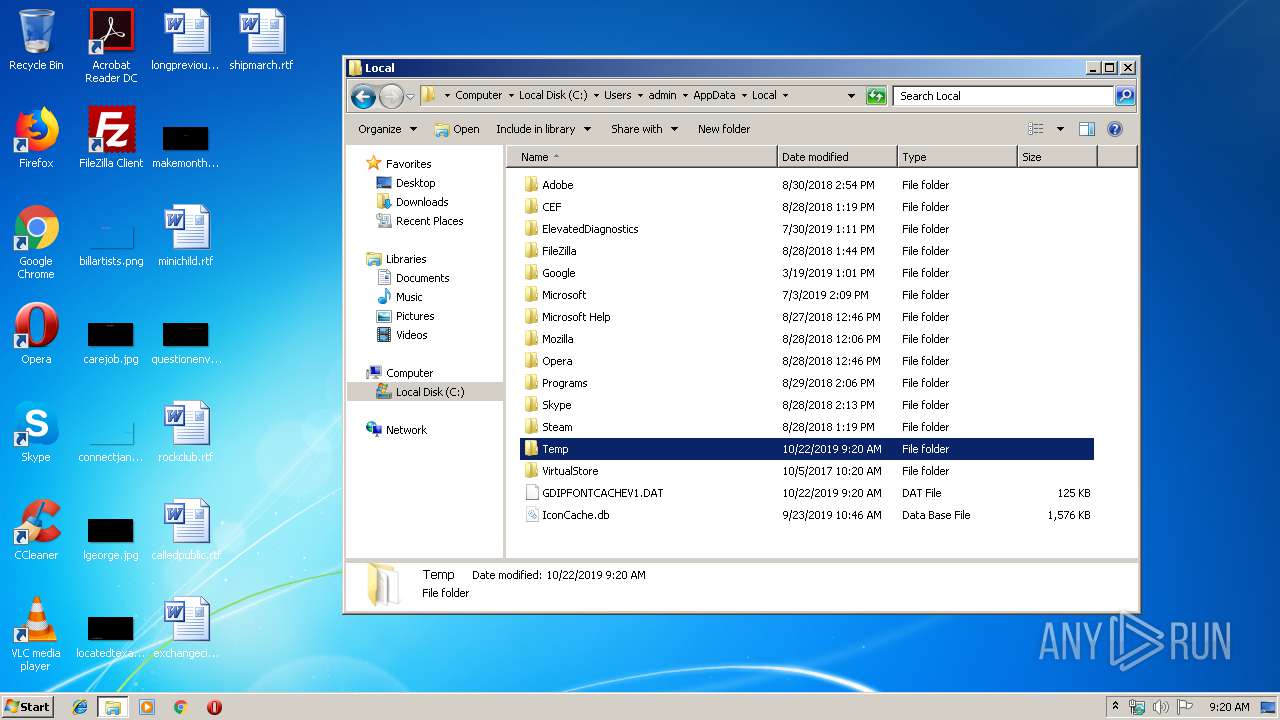
Task: Select Recycle Bin desktop icon
Action: (36, 41)
